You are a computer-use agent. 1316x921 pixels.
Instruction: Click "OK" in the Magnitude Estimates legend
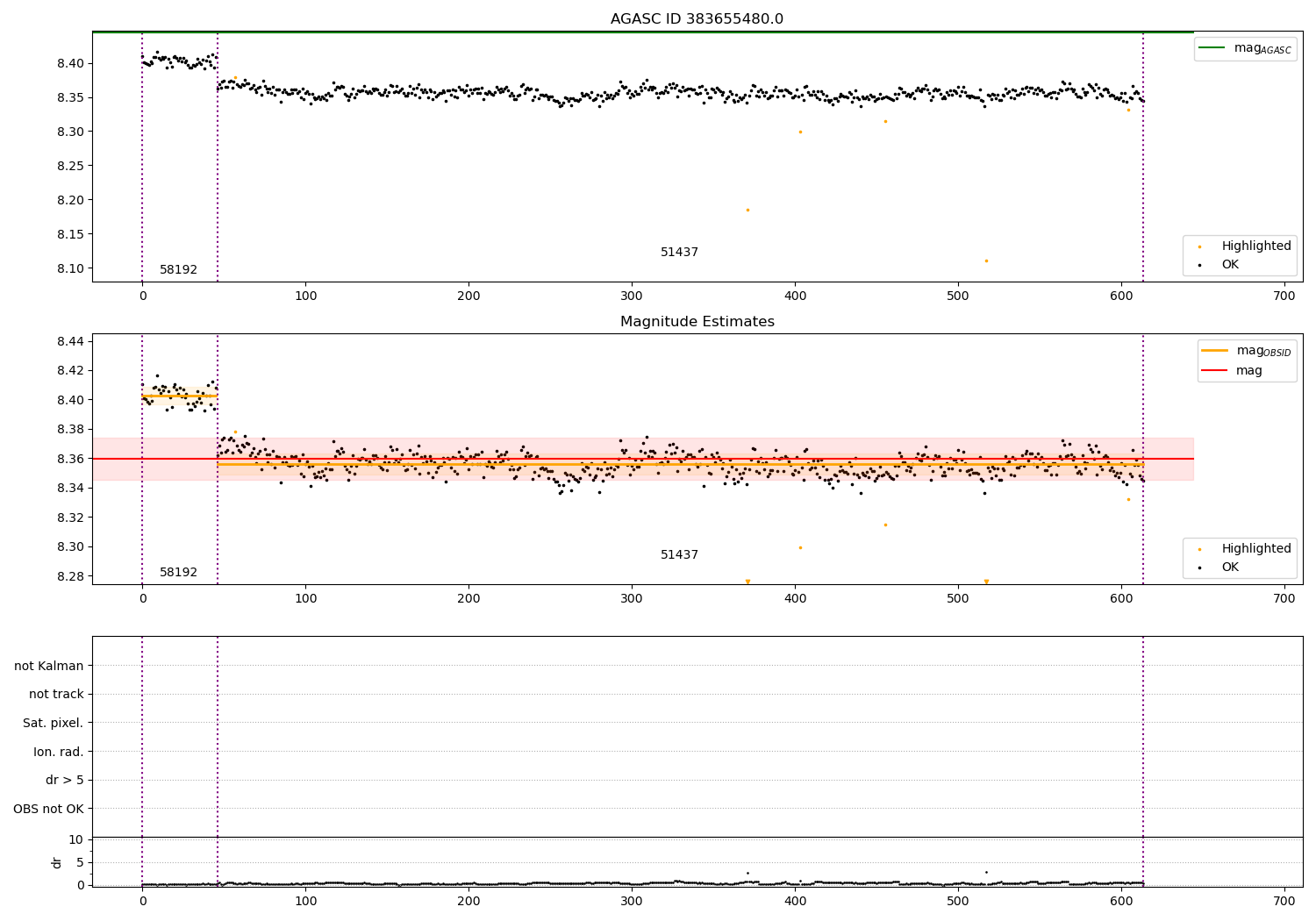[x=1230, y=567]
